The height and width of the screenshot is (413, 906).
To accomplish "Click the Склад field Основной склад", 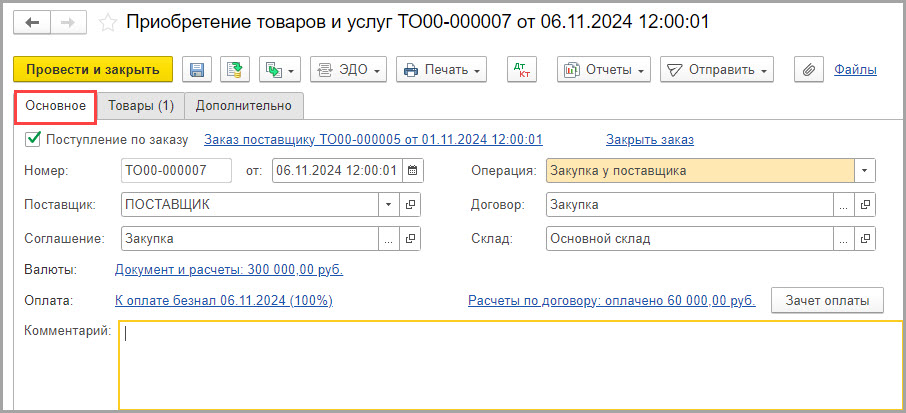I will pyautogui.click(x=689, y=239).
